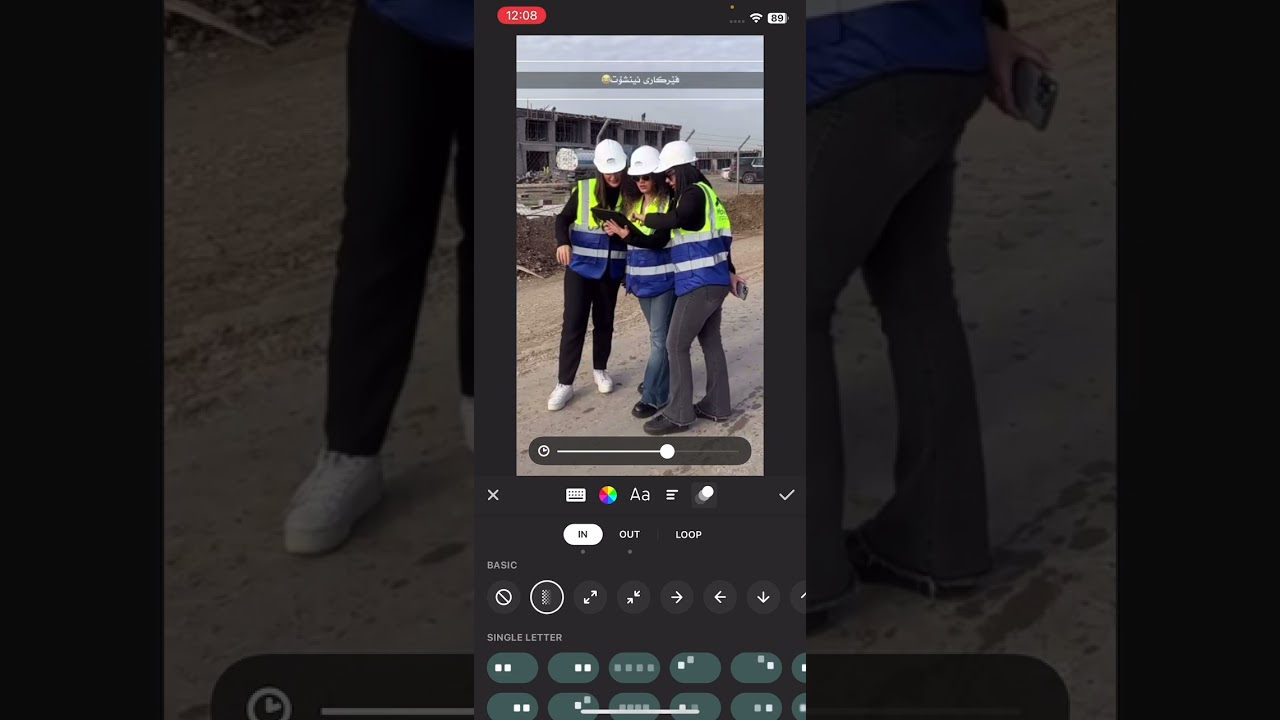The height and width of the screenshot is (720, 1280).
Task: Choose the slide left arrow animation
Action: [x=720, y=597]
